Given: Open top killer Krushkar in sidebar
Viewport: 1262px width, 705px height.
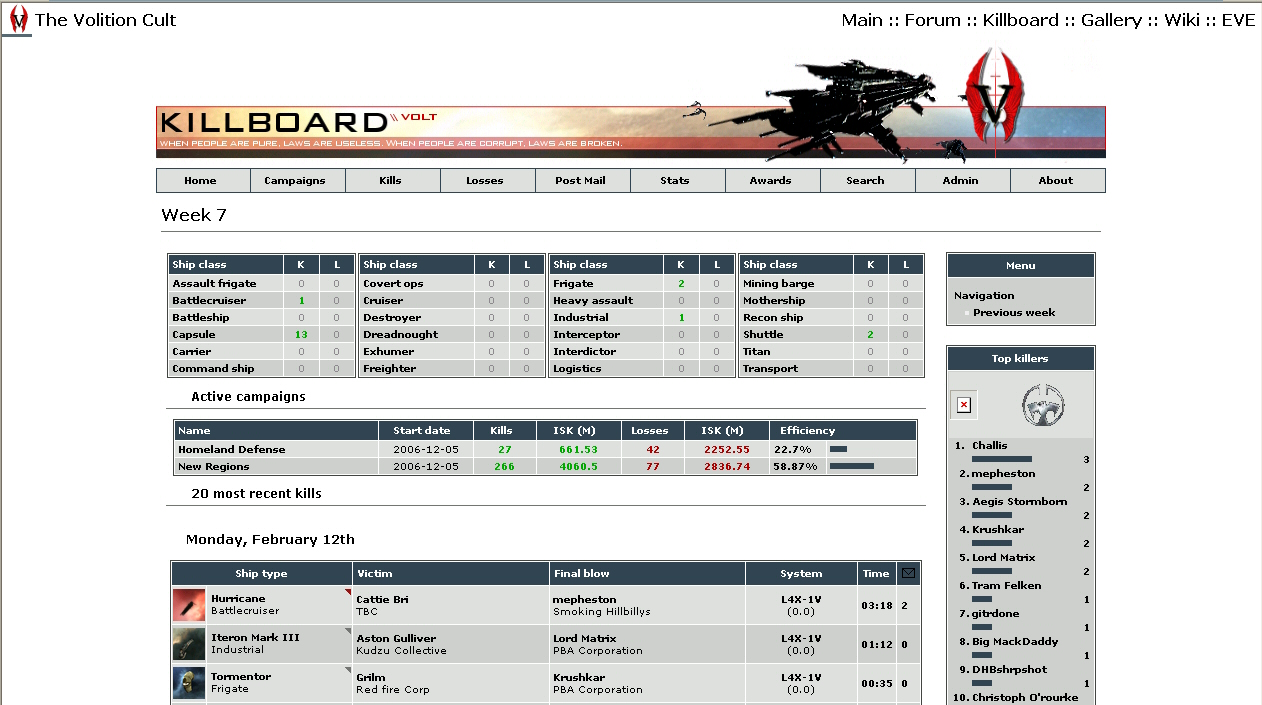Looking at the screenshot, I should (x=998, y=530).
